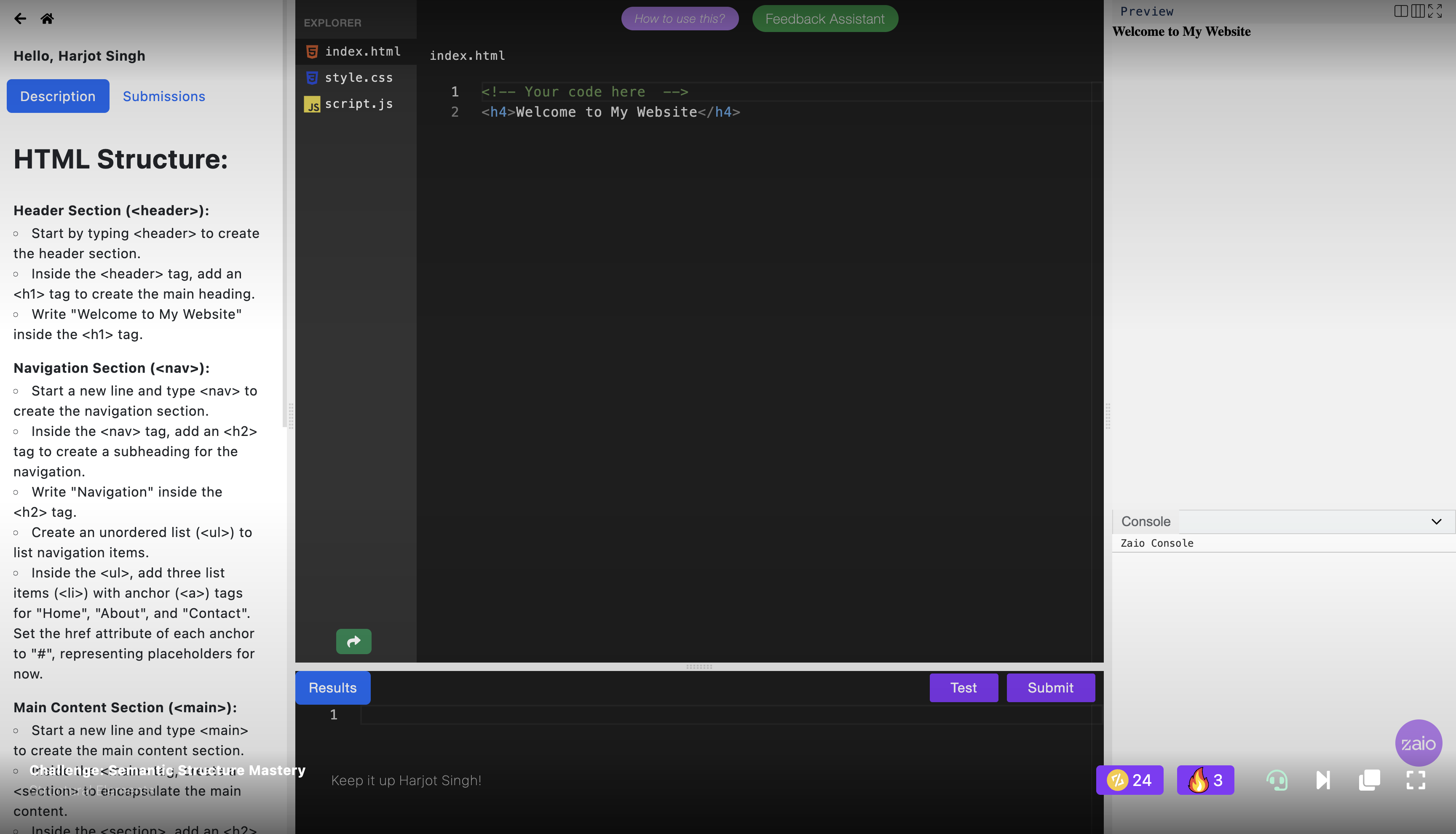This screenshot has width=1456, height=834.
Task: Open the support headset icon
Action: pos(1277,780)
